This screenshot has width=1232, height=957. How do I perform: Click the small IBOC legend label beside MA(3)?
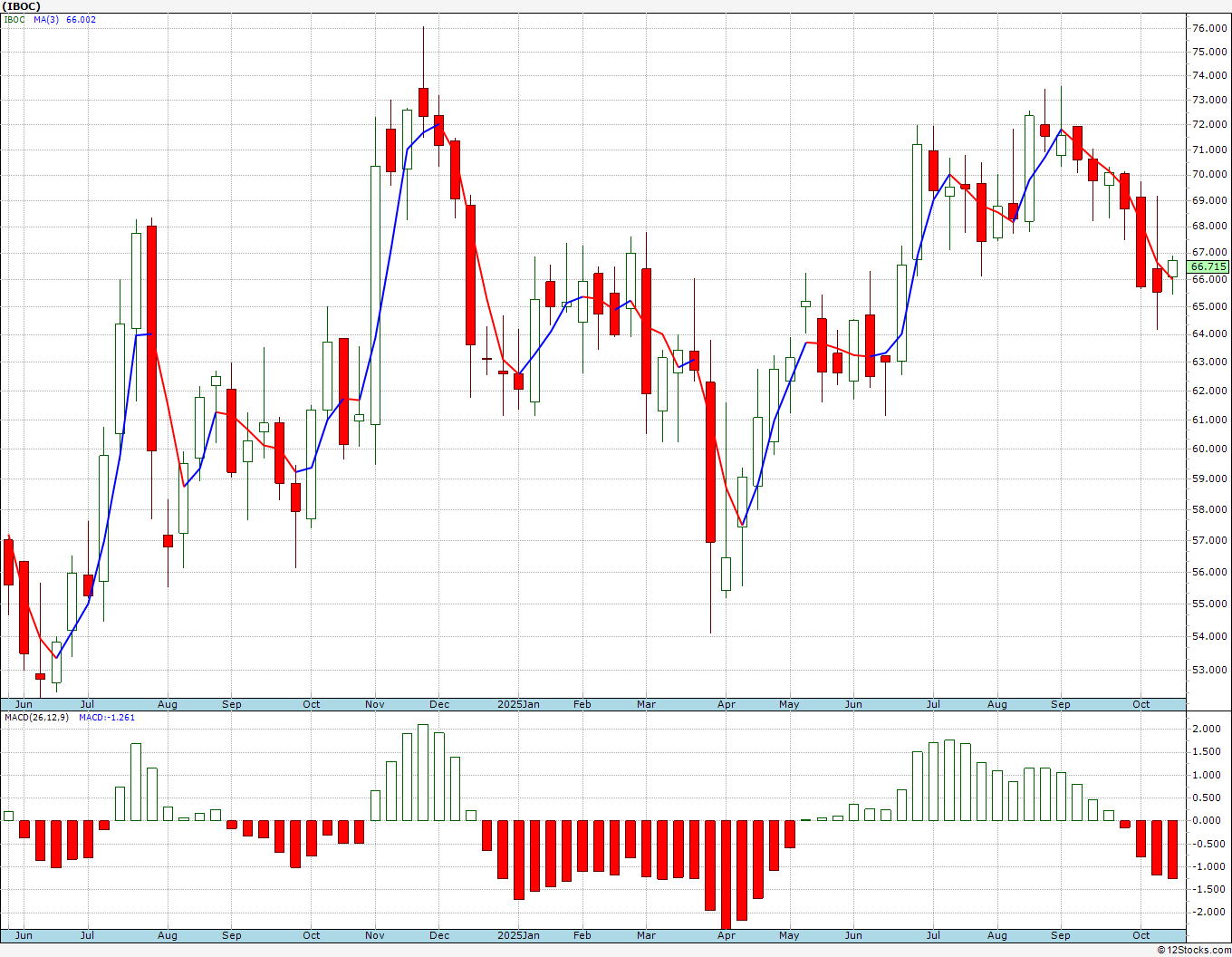tap(14, 20)
